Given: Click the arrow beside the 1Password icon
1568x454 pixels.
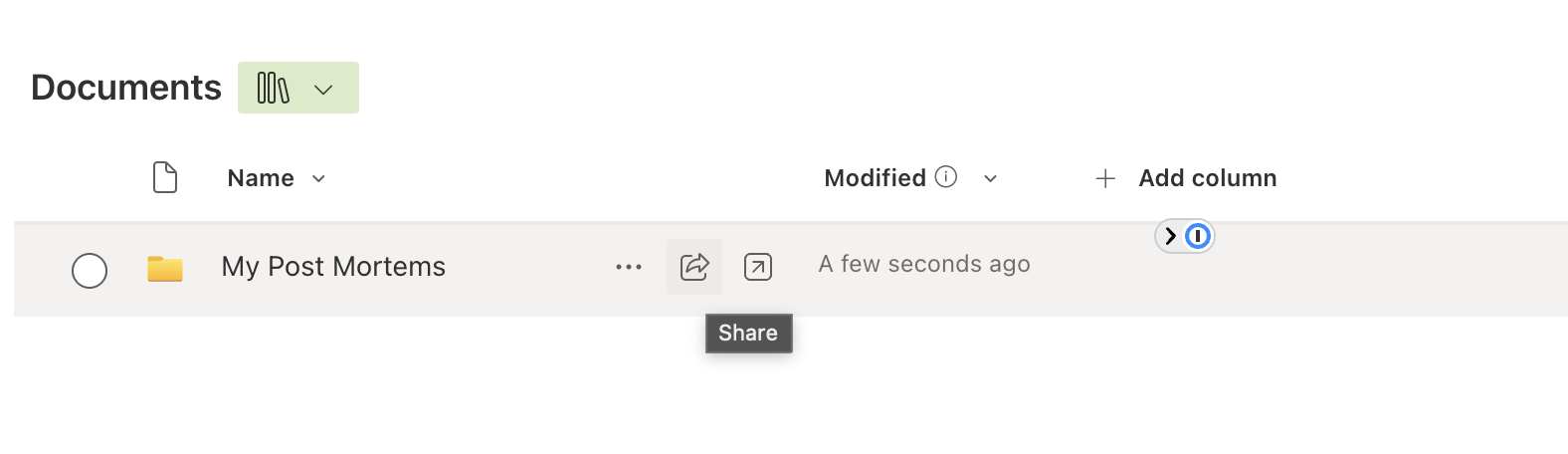Looking at the screenshot, I should tap(1171, 236).
